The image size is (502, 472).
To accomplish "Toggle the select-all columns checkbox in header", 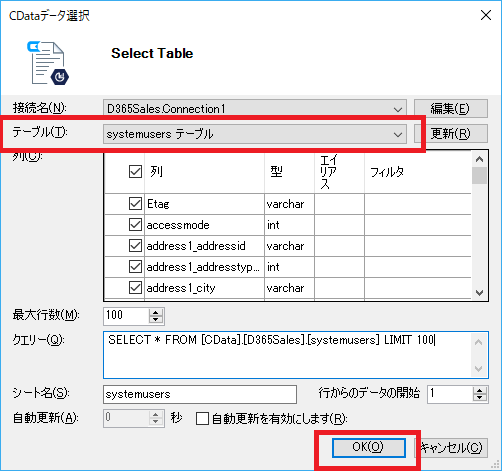I will coord(135,172).
